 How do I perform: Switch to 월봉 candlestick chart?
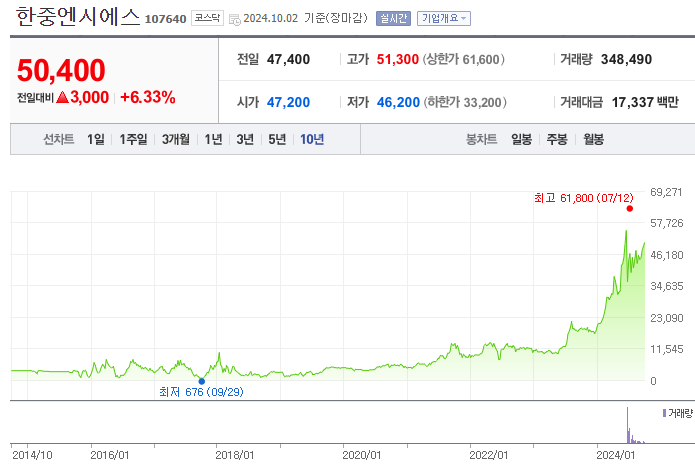click(x=593, y=140)
